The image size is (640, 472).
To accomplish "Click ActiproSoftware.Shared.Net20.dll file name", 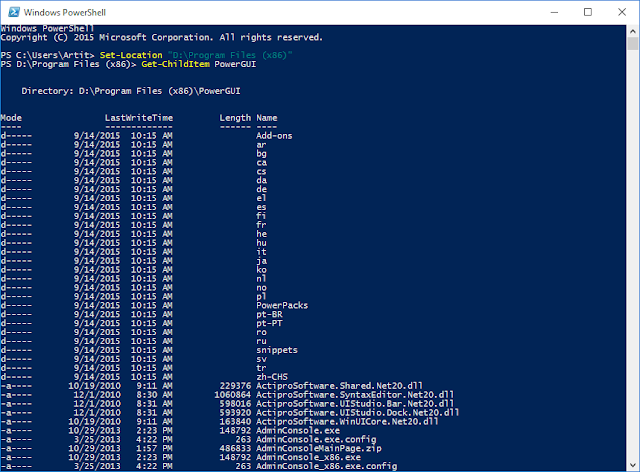I will pyautogui.click(x=340, y=386).
